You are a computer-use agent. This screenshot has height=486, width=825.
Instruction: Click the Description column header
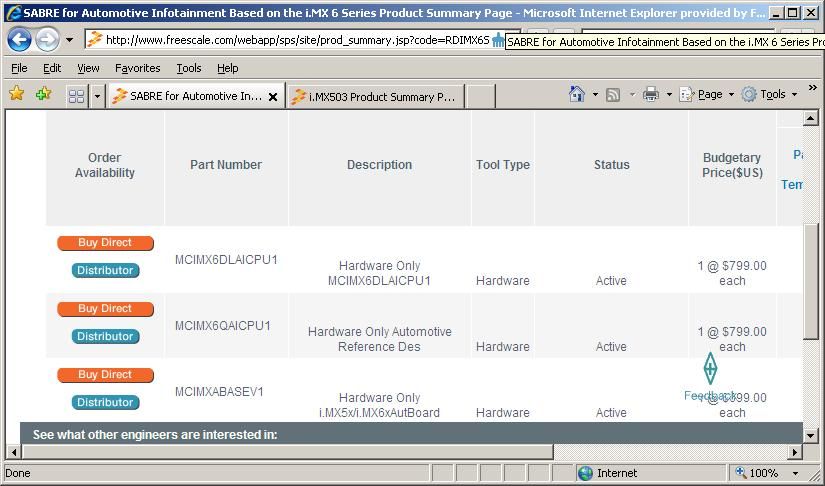[x=379, y=165]
